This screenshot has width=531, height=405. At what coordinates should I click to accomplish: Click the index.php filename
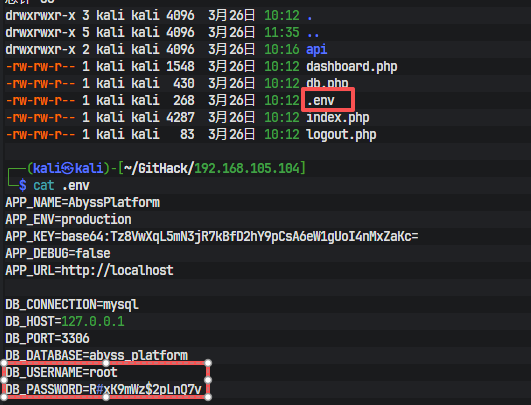(338, 118)
